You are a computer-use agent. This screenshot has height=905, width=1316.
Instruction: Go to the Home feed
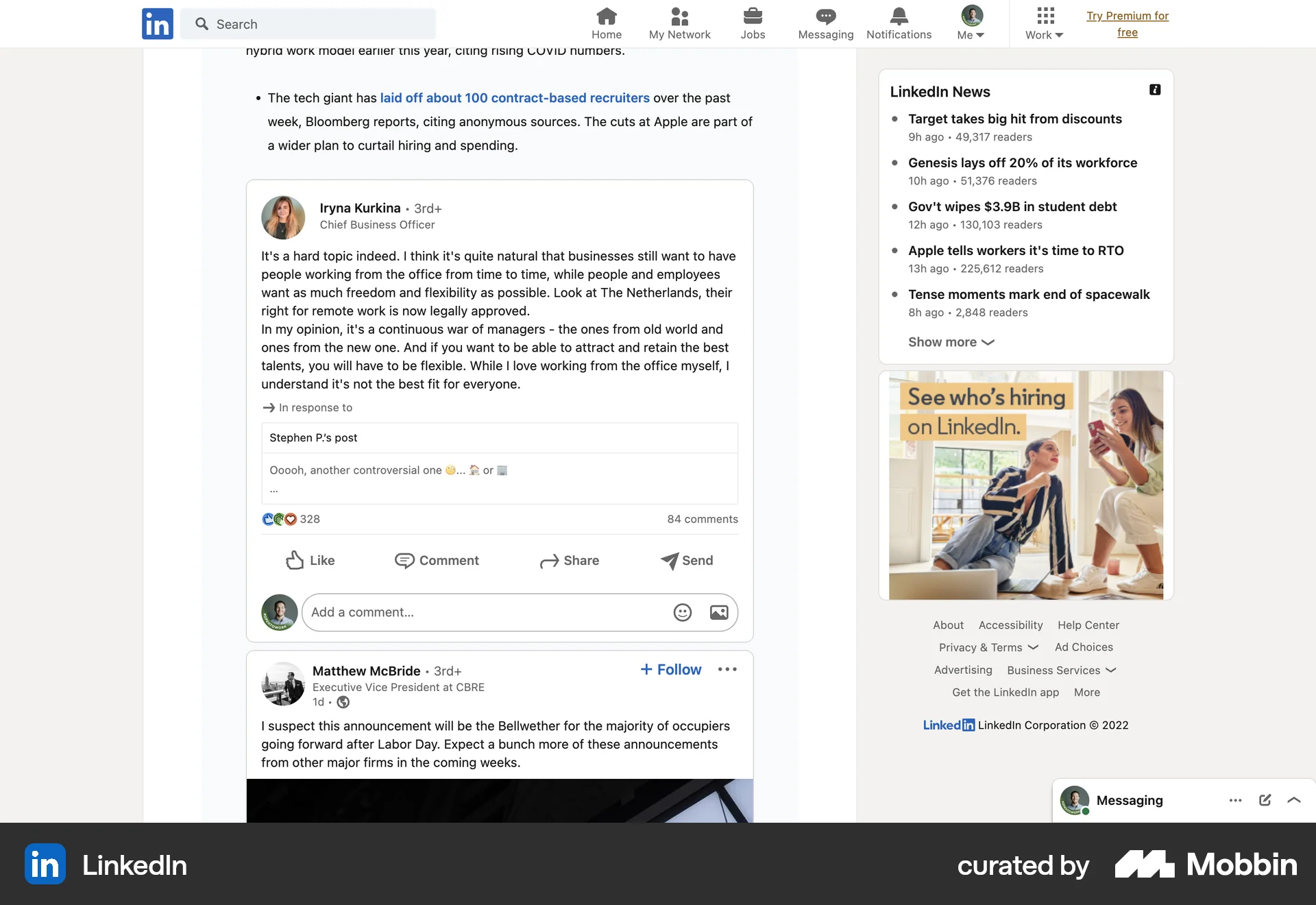(606, 23)
